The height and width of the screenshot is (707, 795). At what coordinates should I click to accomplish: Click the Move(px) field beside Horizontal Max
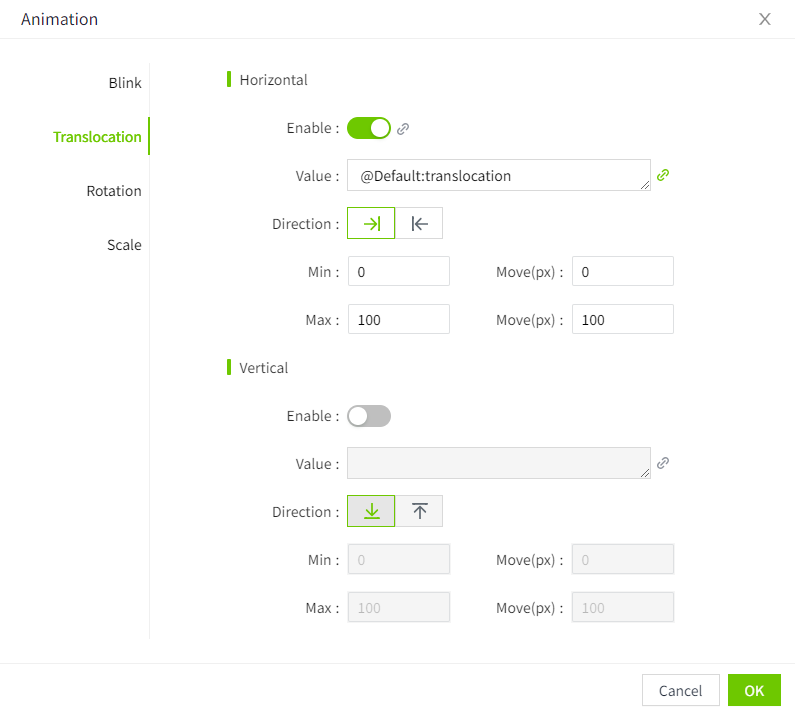(x=622, y=320)
